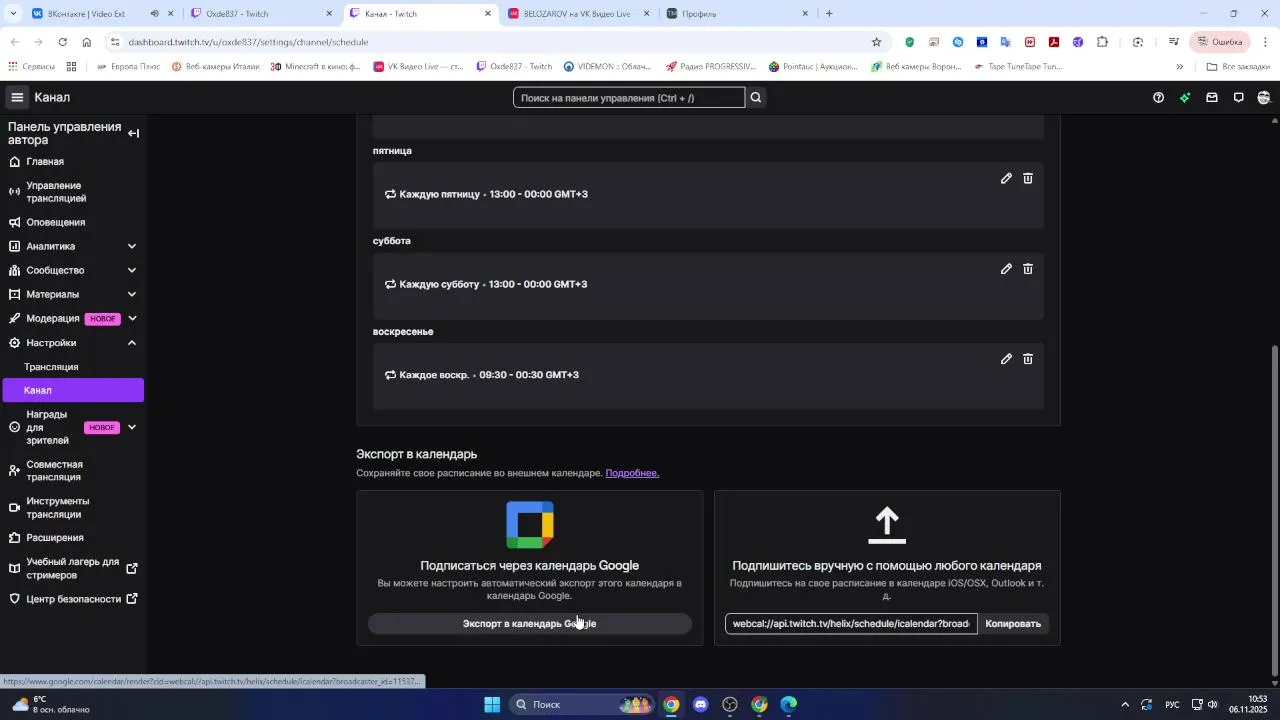The image size is (1280, 720).
Task: Open the Twitch help question-mark icon
Action: point(1158,97)
